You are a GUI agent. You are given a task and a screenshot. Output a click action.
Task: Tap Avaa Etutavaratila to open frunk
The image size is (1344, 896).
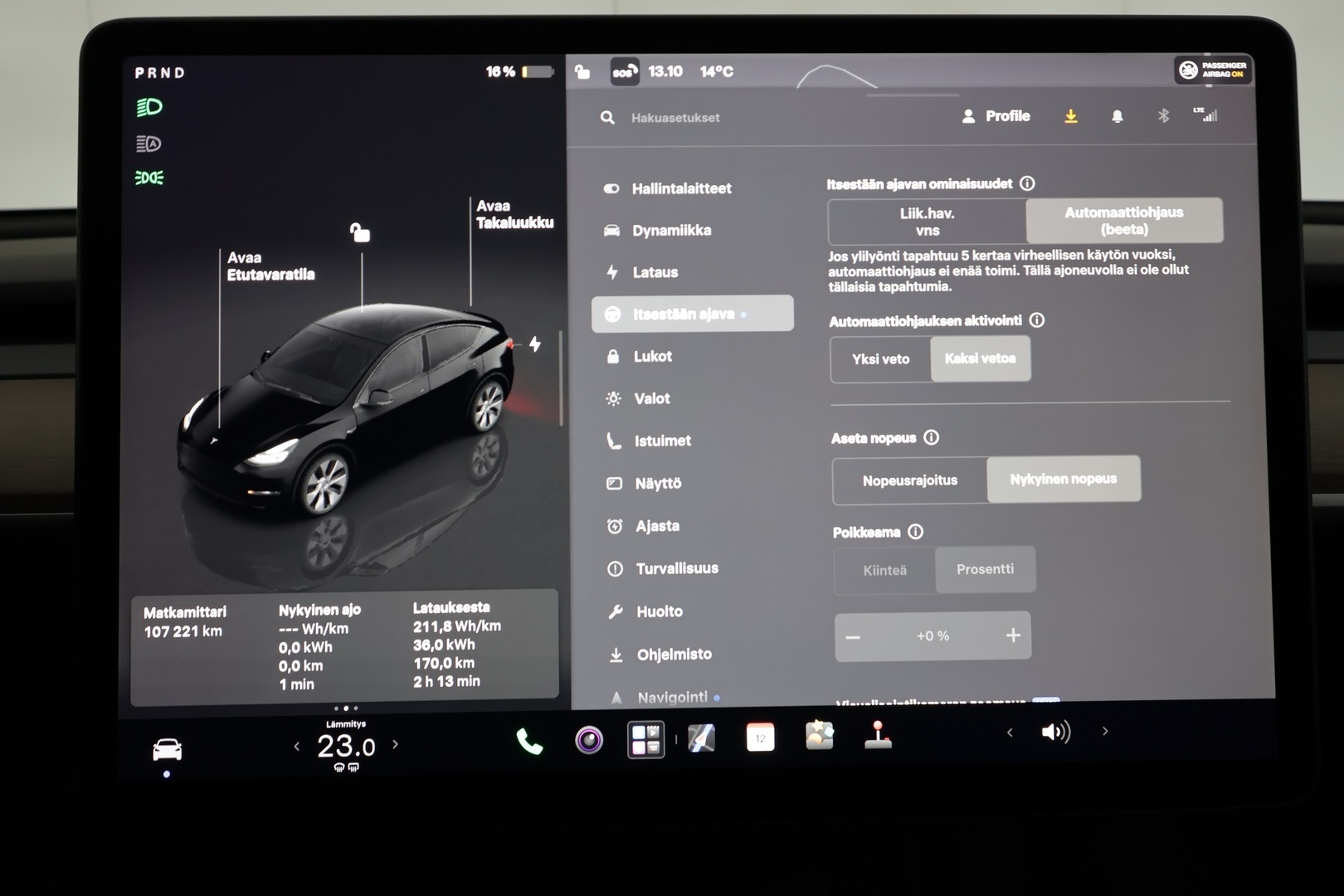point(270,265)
